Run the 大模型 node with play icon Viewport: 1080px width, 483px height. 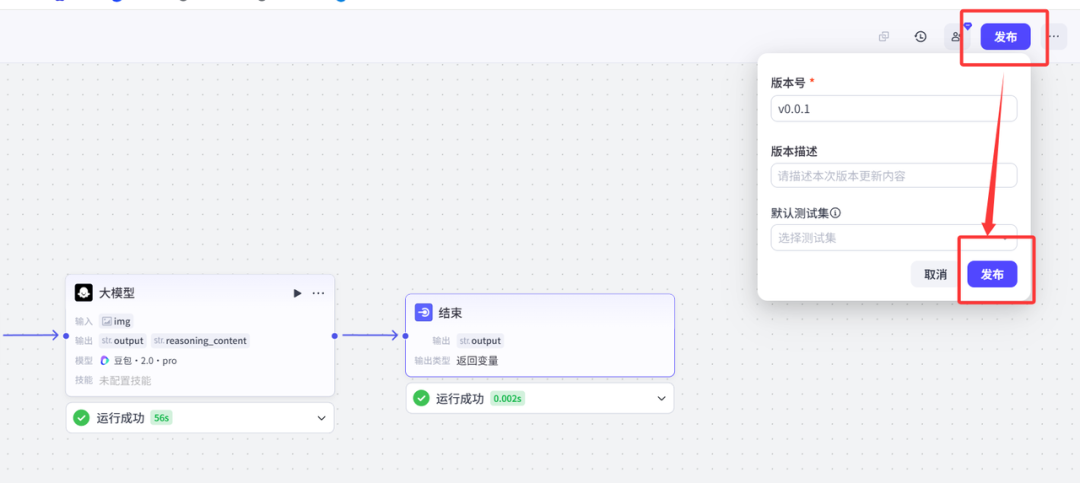coord(298,293)
